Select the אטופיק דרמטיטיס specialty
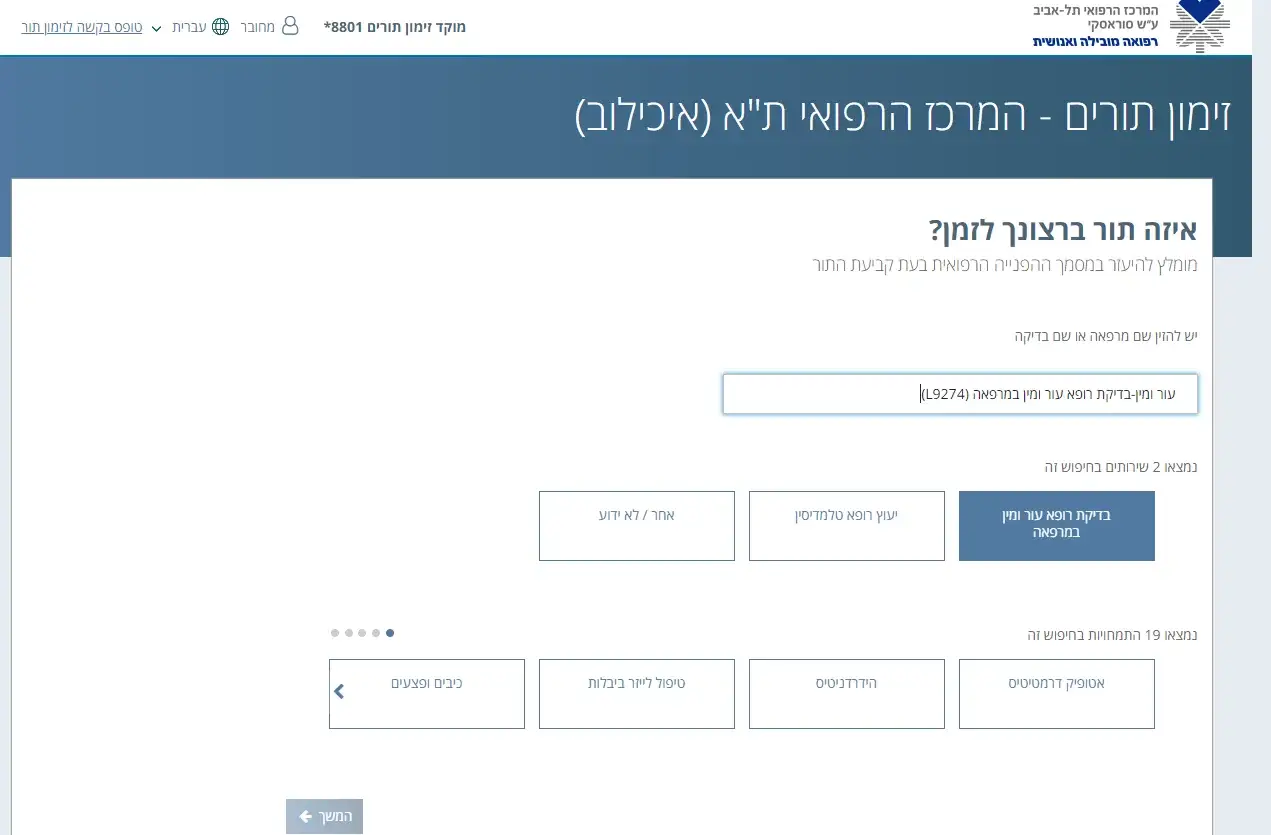 click(1056, 693)
